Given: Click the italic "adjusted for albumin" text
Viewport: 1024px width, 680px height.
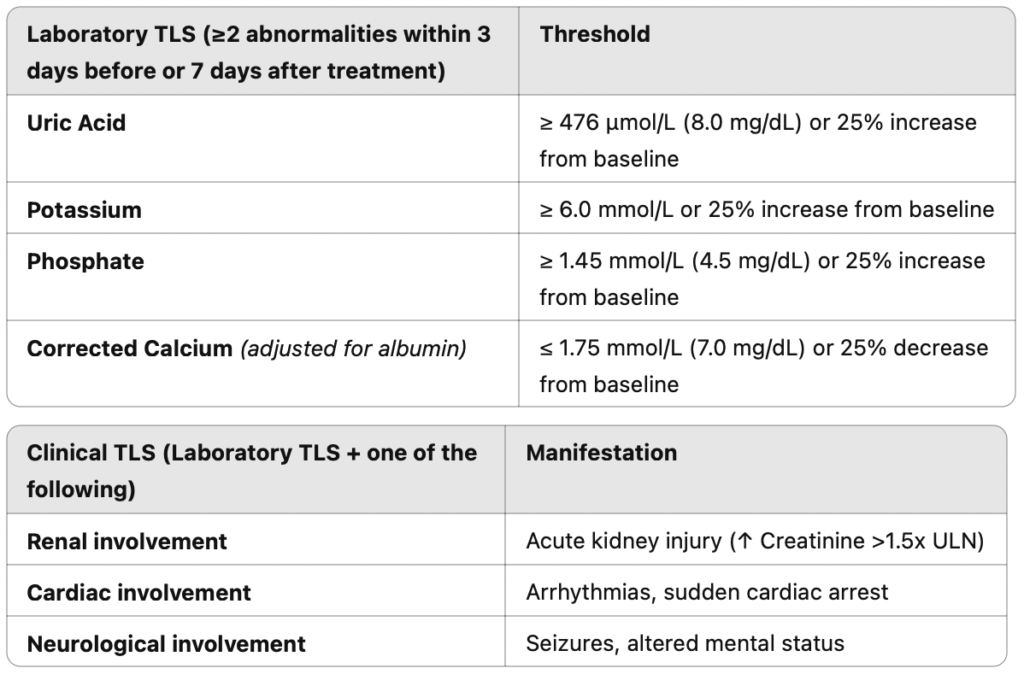Looking at the screenshot, I should coord(352,349).
